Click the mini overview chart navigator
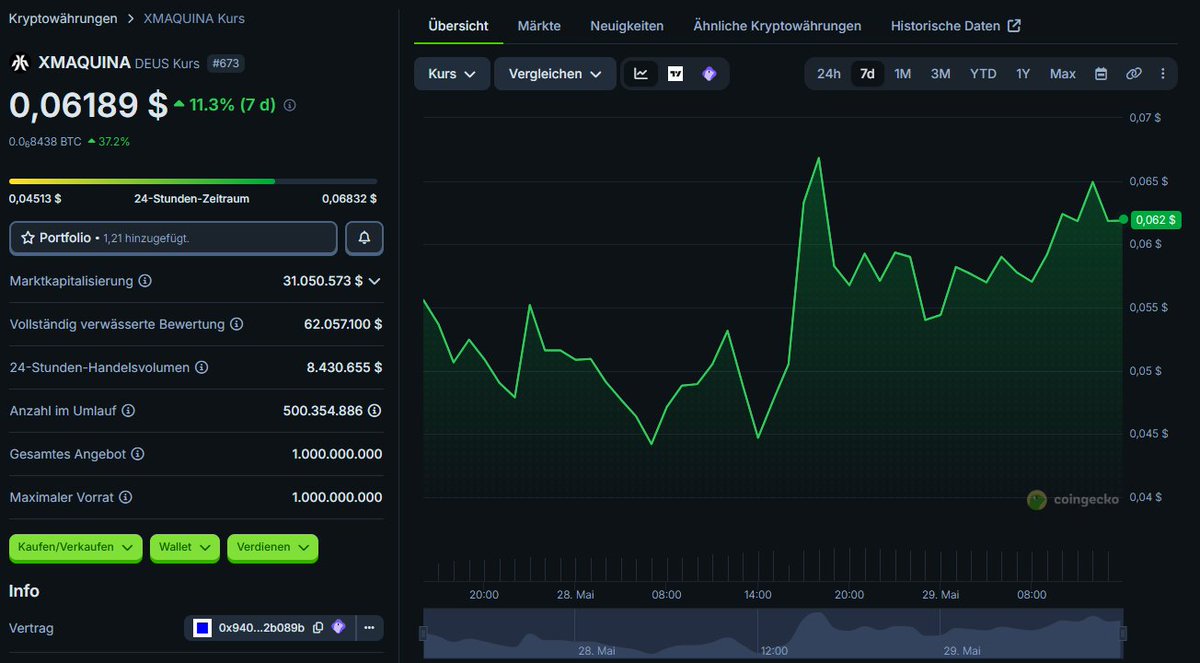The width and height of the screenshot is (1200, 663). 773,633
